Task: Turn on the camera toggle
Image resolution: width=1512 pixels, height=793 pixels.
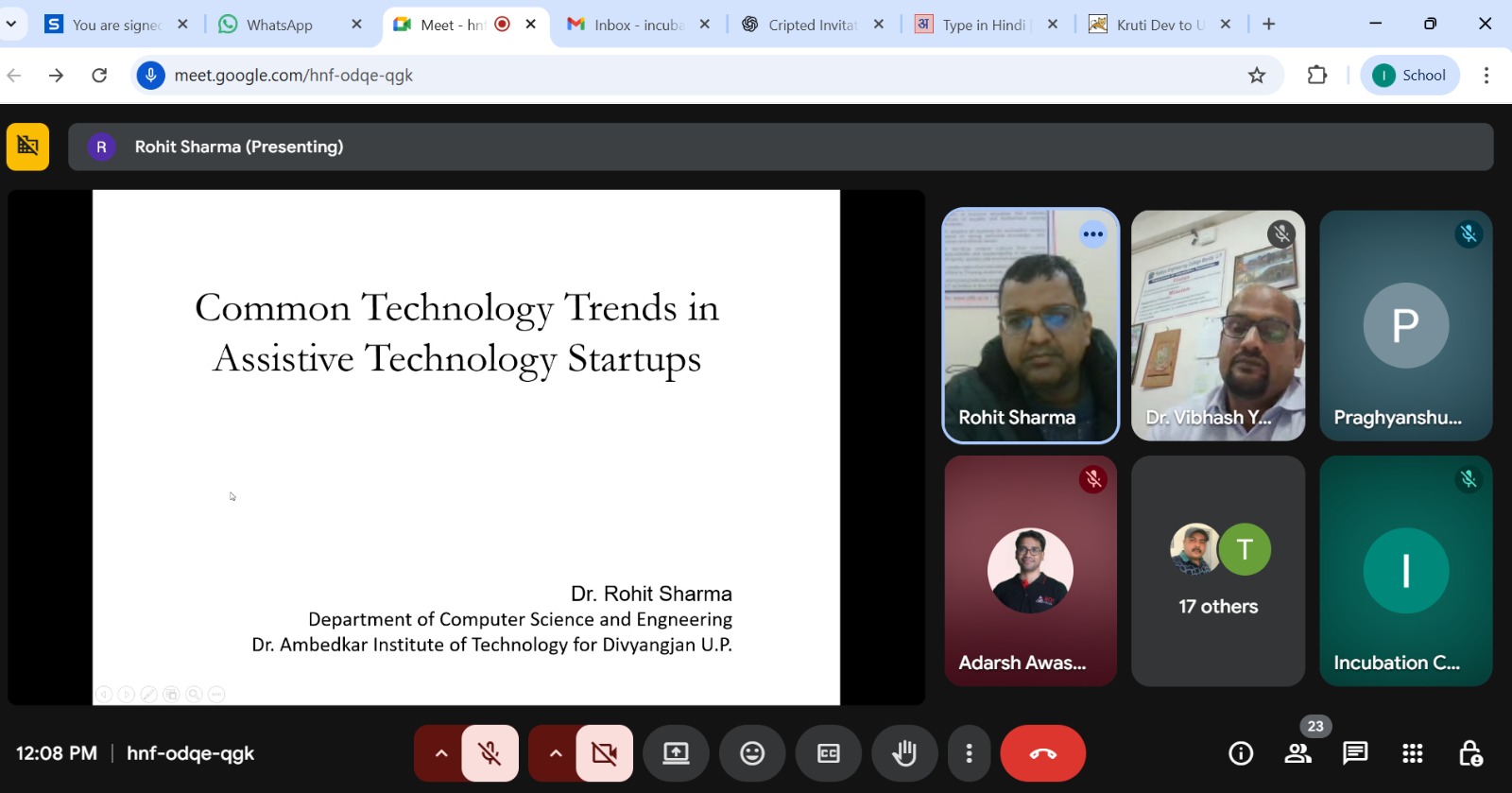Action: [x=604, y=753]
